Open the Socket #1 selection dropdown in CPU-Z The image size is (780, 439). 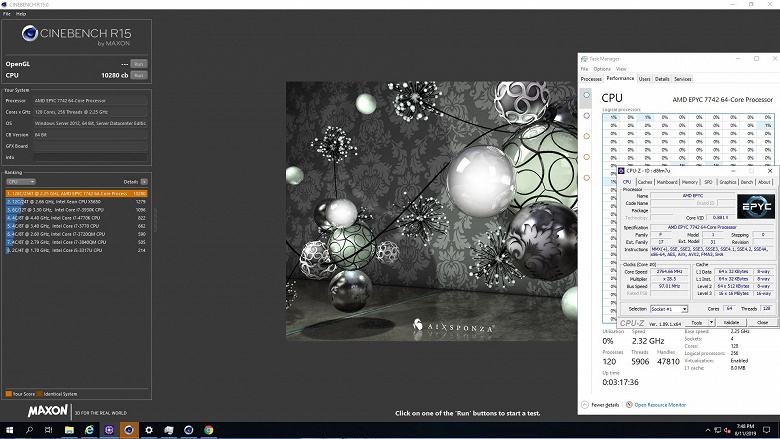(x=669, y=309)
